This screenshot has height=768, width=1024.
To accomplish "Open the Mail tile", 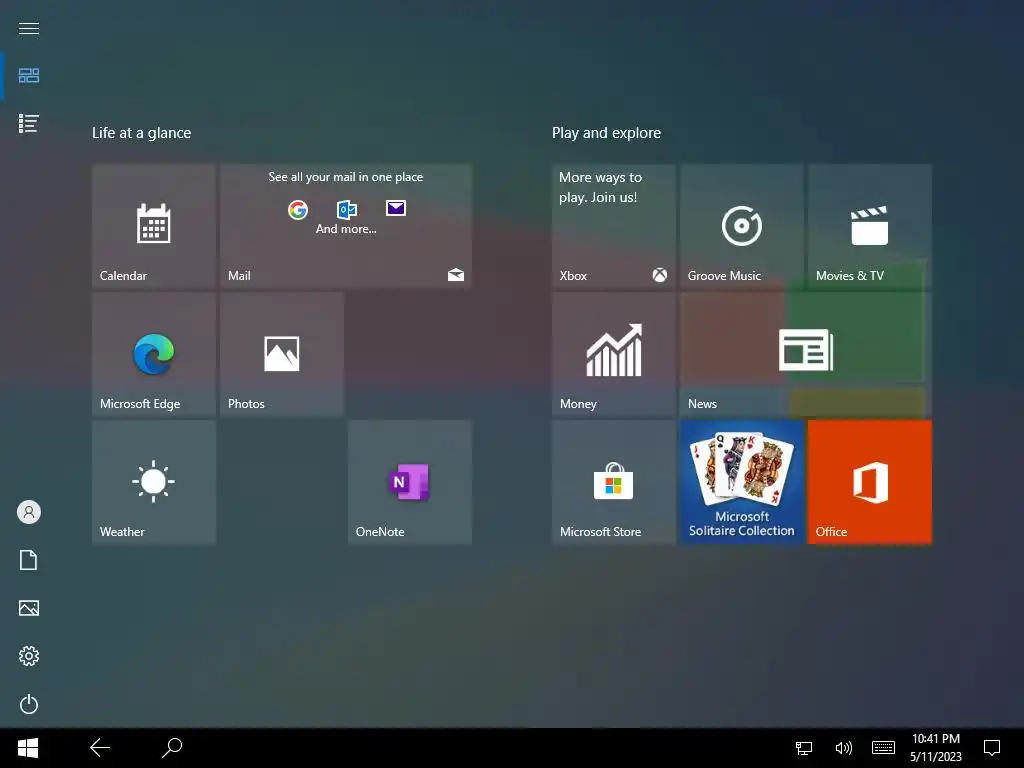I will (x=346, y=225).
